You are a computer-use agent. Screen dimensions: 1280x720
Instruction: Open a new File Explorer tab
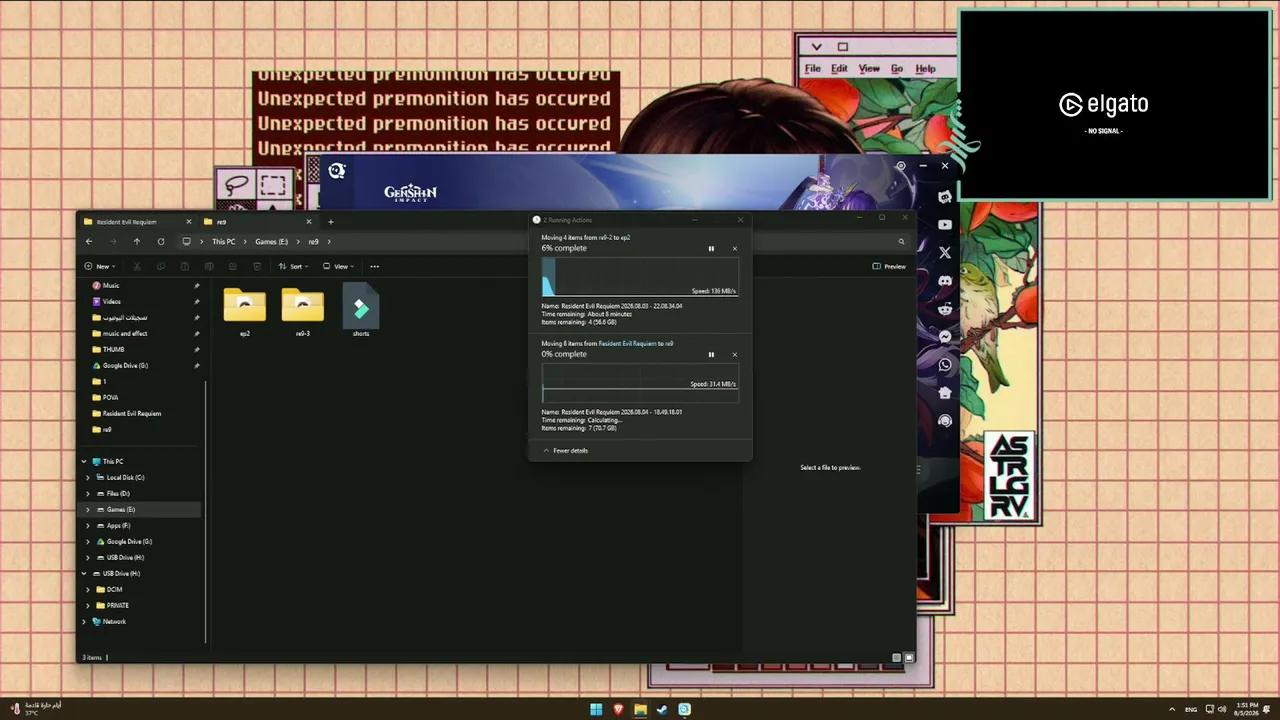coord(331,222)
